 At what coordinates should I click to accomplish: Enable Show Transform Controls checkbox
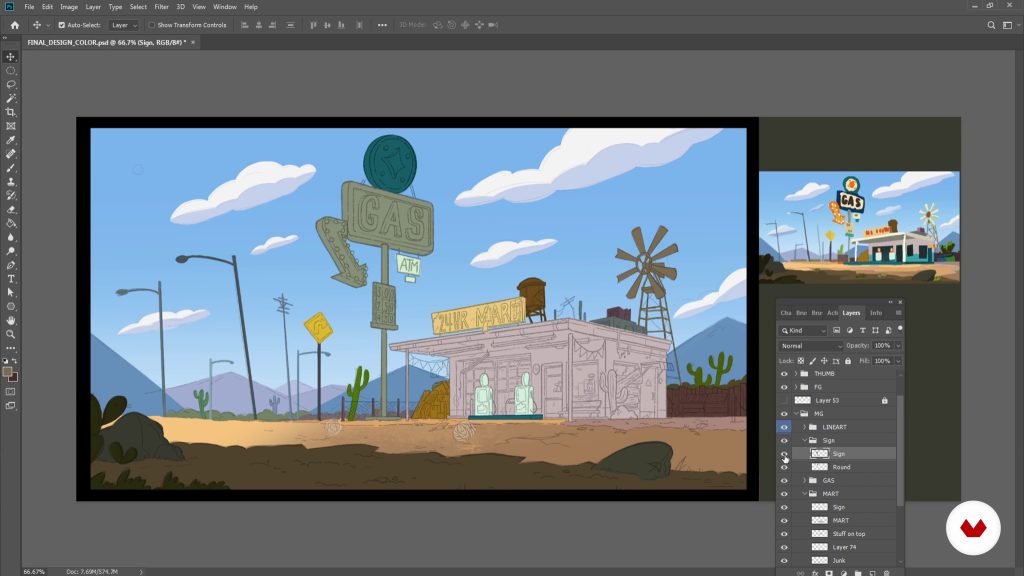coord(152,25)
